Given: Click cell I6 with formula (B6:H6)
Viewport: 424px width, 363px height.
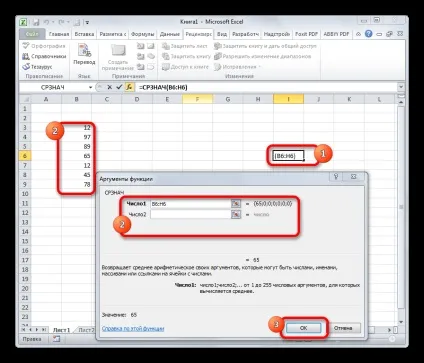Looking at the screenshot, I should click(x=288, y=156).
